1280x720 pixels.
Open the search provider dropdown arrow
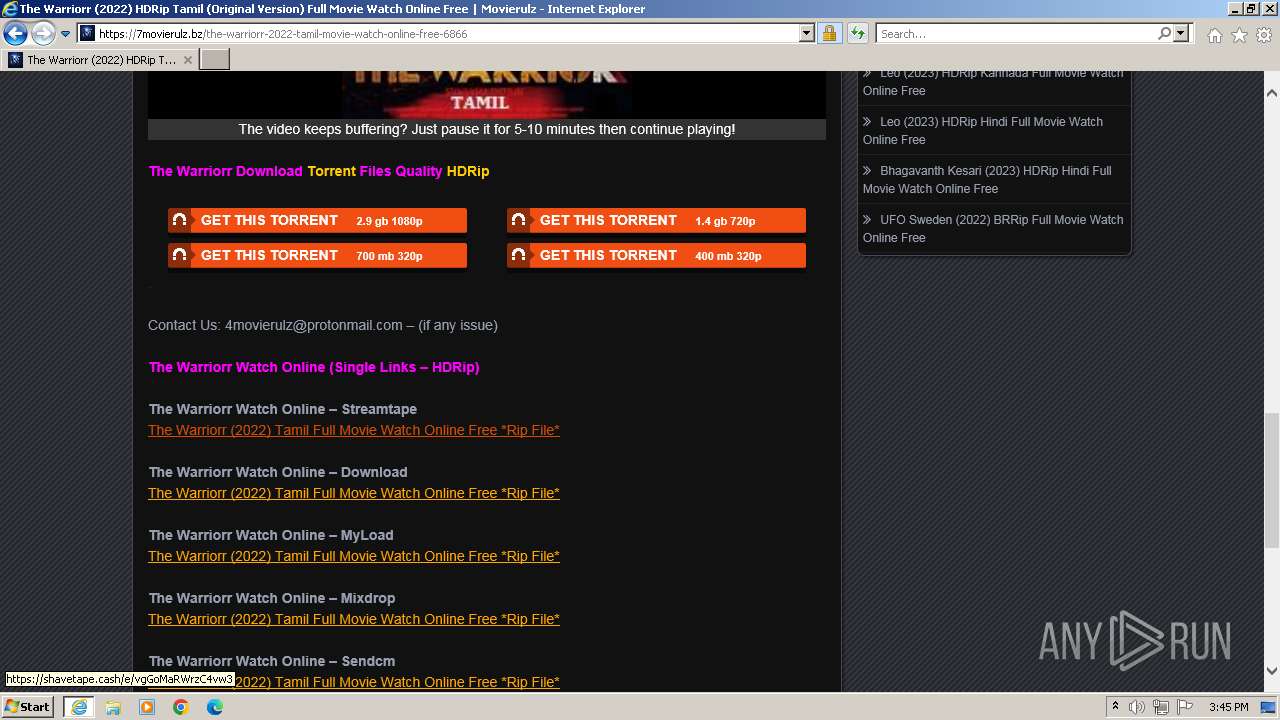pyautogui.click(x=1181, y=34)
